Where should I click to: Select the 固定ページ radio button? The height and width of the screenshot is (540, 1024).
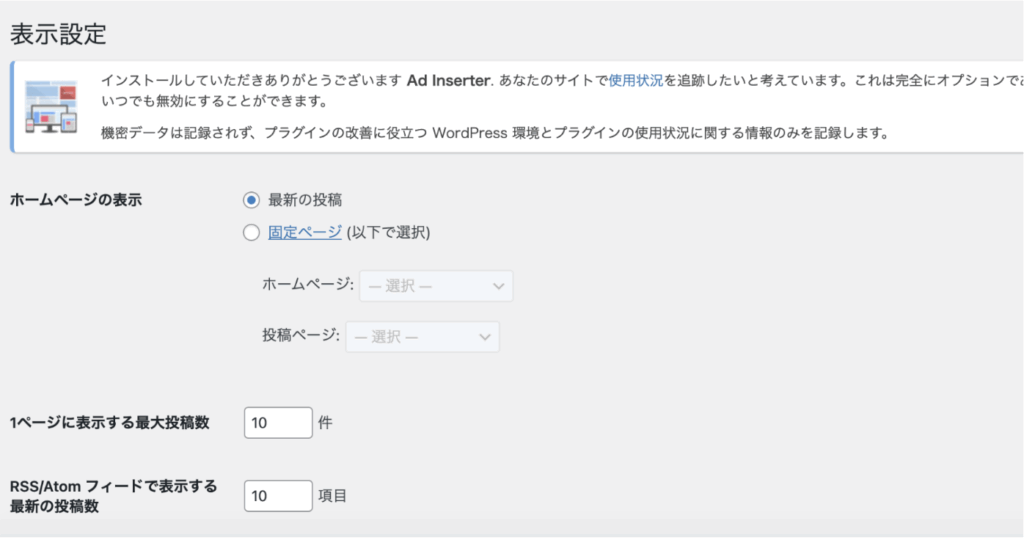(250, 233)
